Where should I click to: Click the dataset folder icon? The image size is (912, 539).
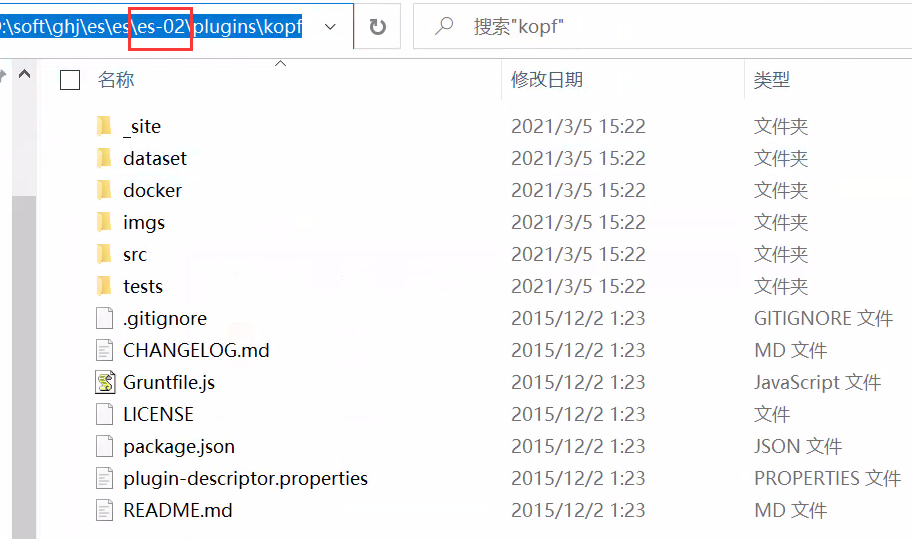pyautogui.click(x=104, y=158)
